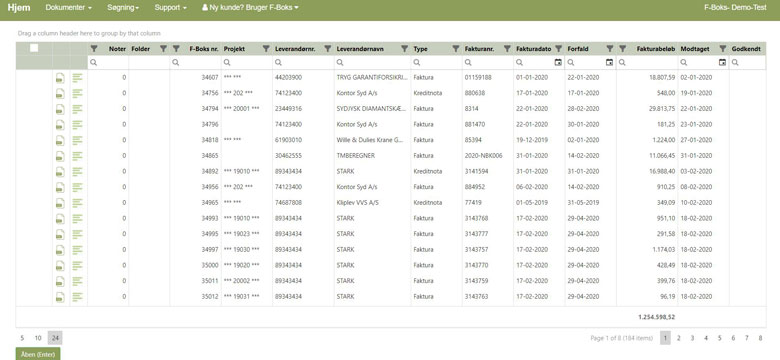Image resolution: width=780 pixels, height=360 pixels.
Task: Go to page 2 of results
Action: [x=679, y=338]
